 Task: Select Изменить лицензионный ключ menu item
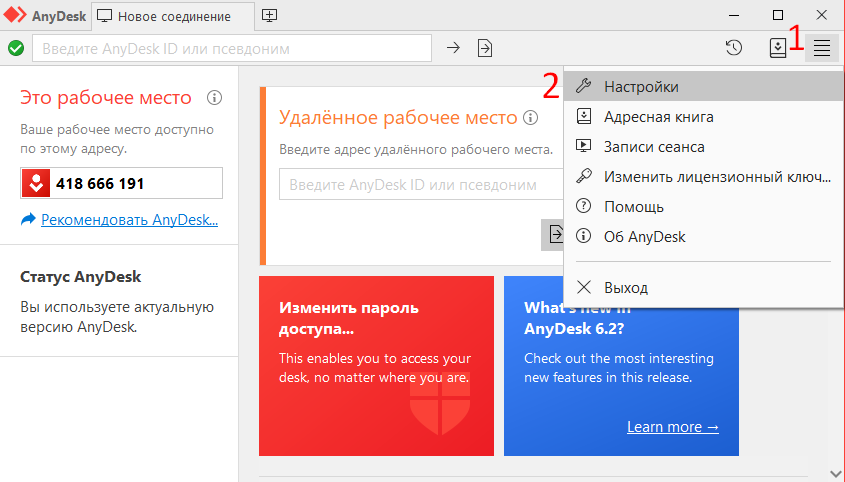[x=717, y=177]
